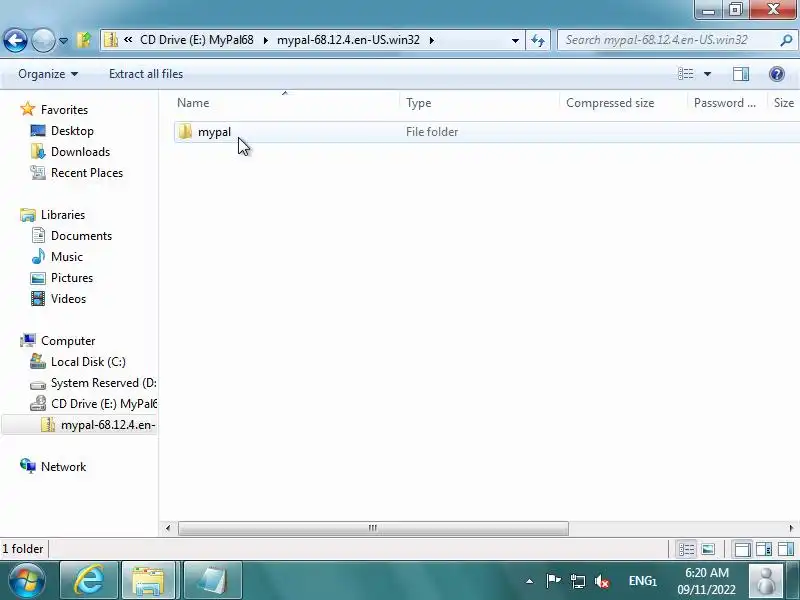The height and width of the screenshot is (600, 800).
Task: Select Libraries in navigation pane
Action: click(x=63, y=215)
